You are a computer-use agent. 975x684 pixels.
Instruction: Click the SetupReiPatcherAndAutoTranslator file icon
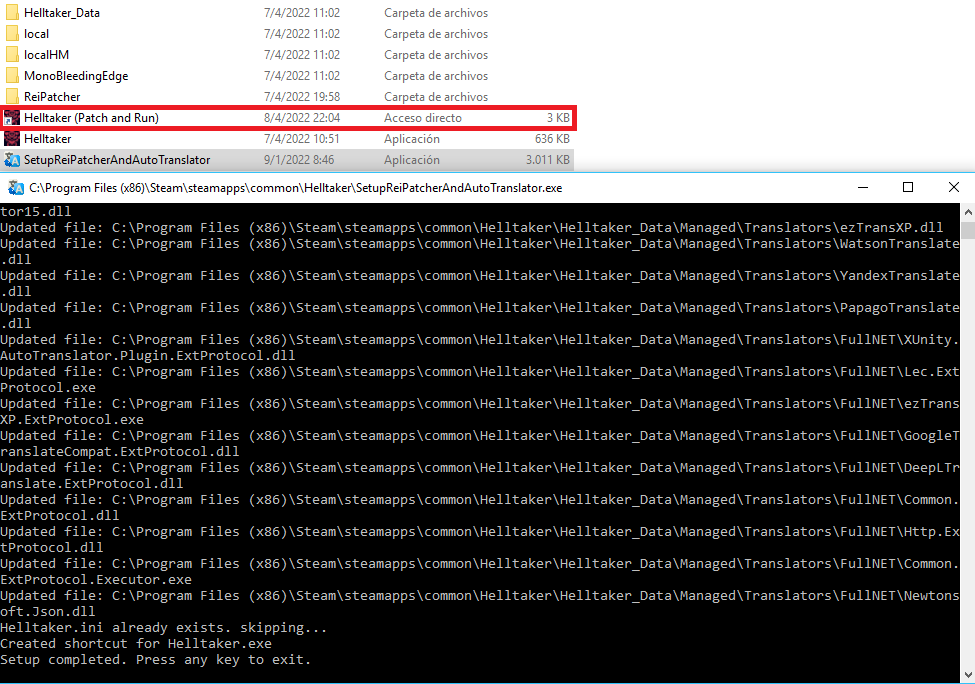pos(12,160)
